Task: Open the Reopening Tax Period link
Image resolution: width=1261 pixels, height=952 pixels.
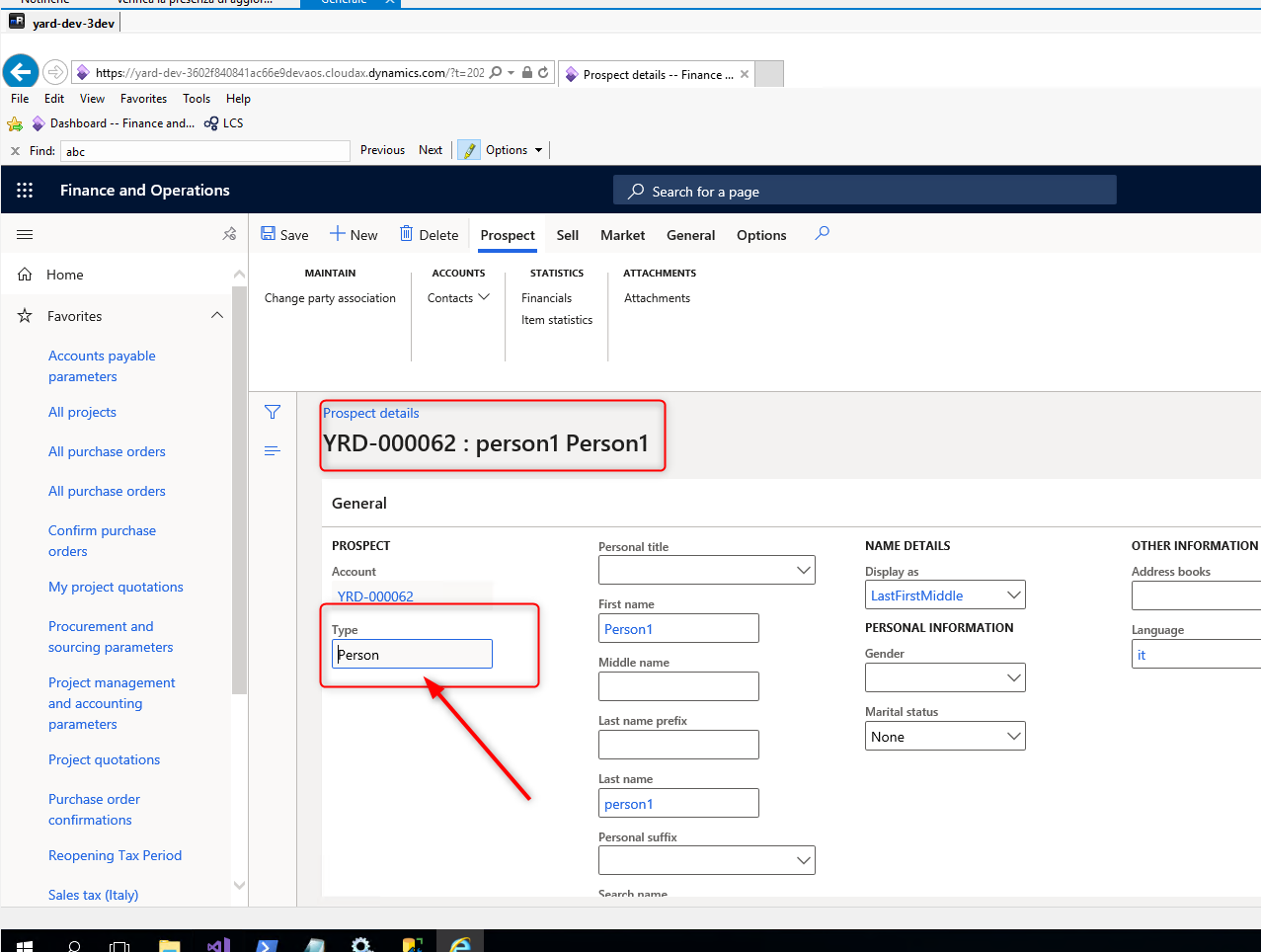Action: [115, 855]
